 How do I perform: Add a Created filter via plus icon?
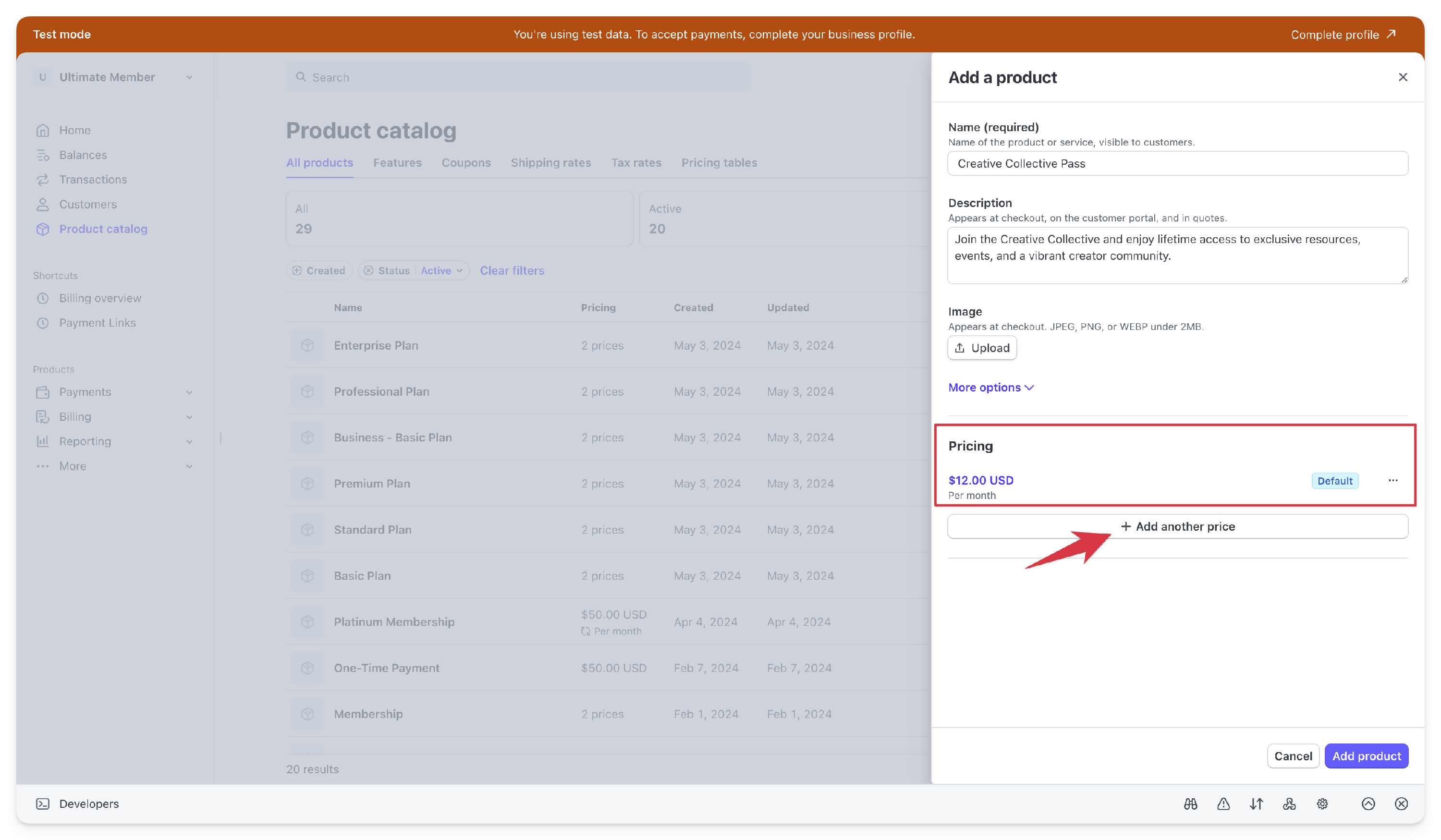(x=296, y=270)
